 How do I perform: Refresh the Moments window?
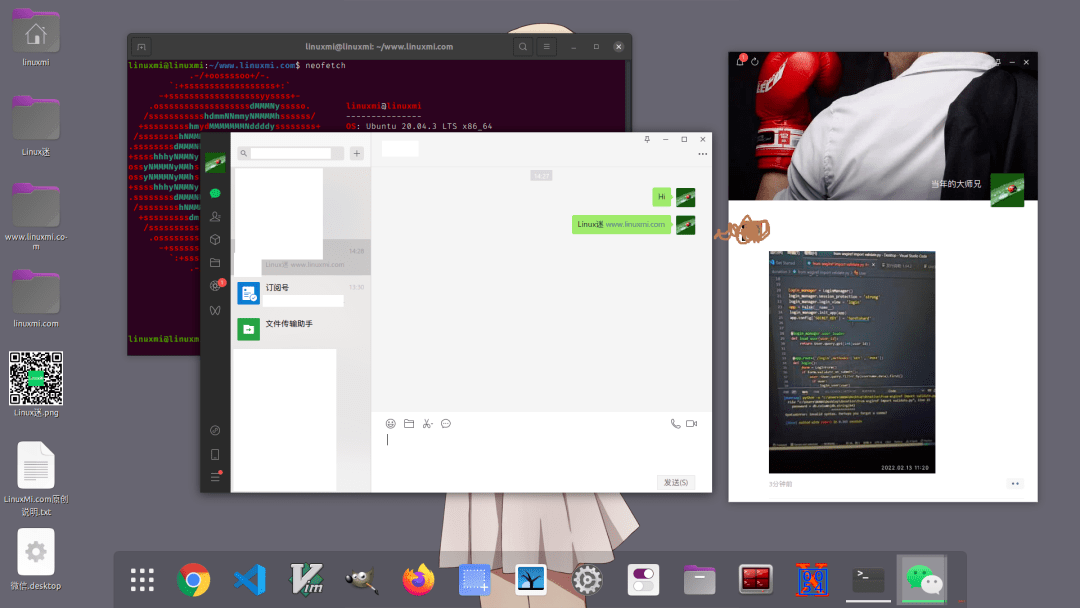point(755,62)
